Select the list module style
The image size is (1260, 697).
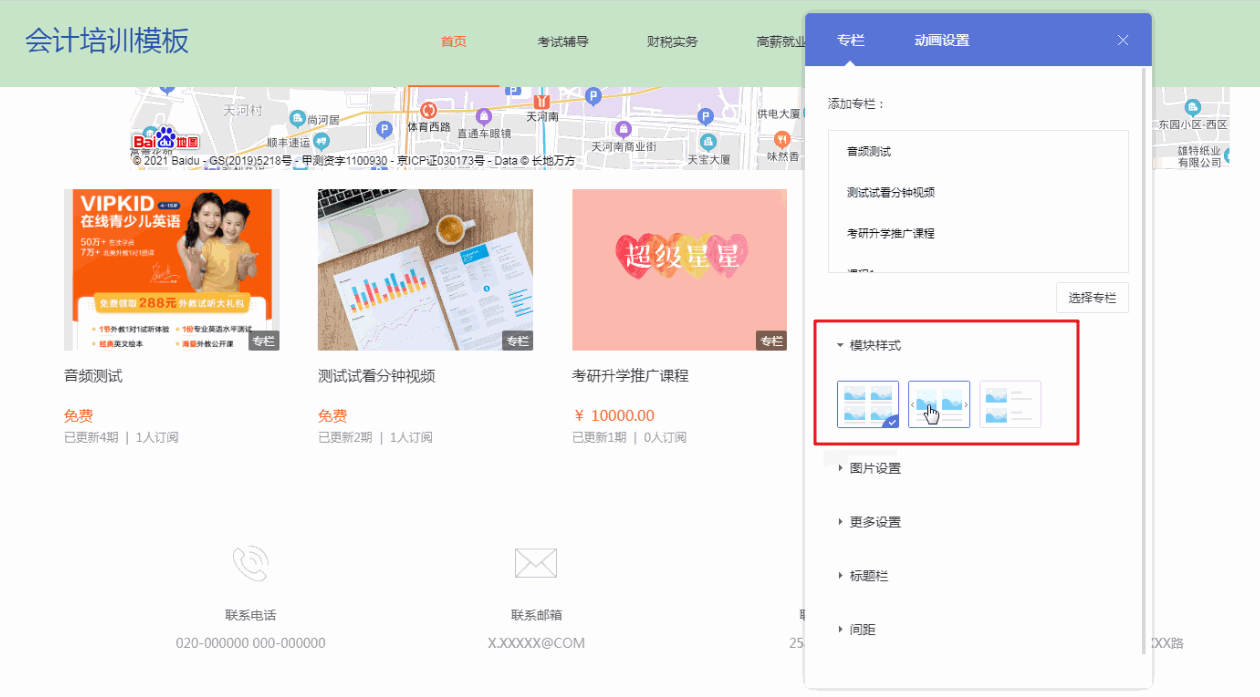[1010, 404]
